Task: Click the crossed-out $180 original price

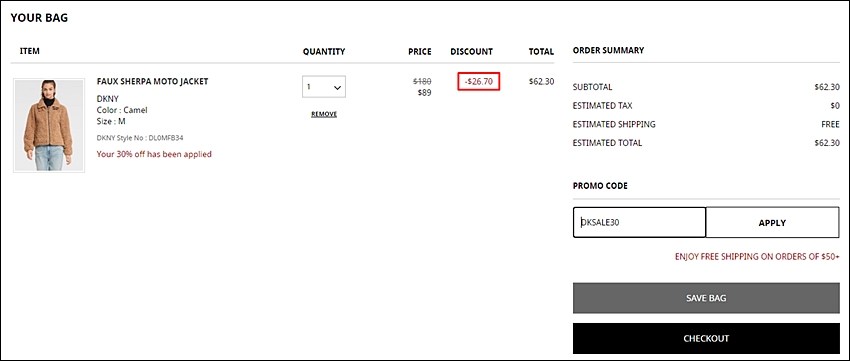Action: point(422,81)
